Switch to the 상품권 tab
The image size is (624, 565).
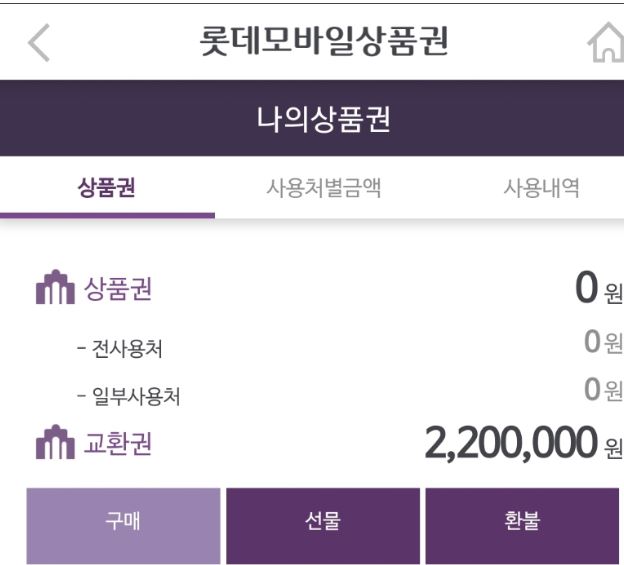107,188
